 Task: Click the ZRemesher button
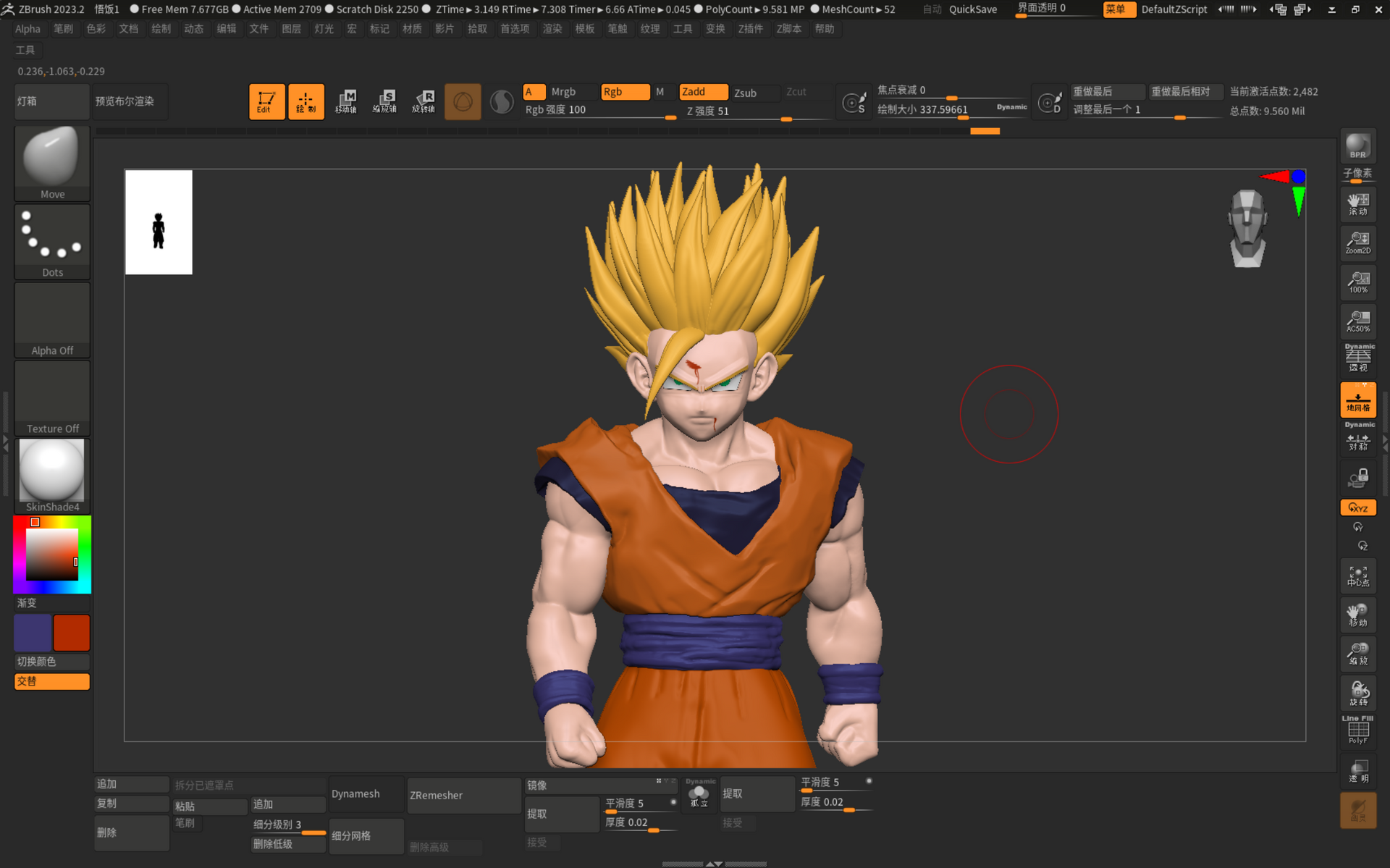tap(463, 796)
